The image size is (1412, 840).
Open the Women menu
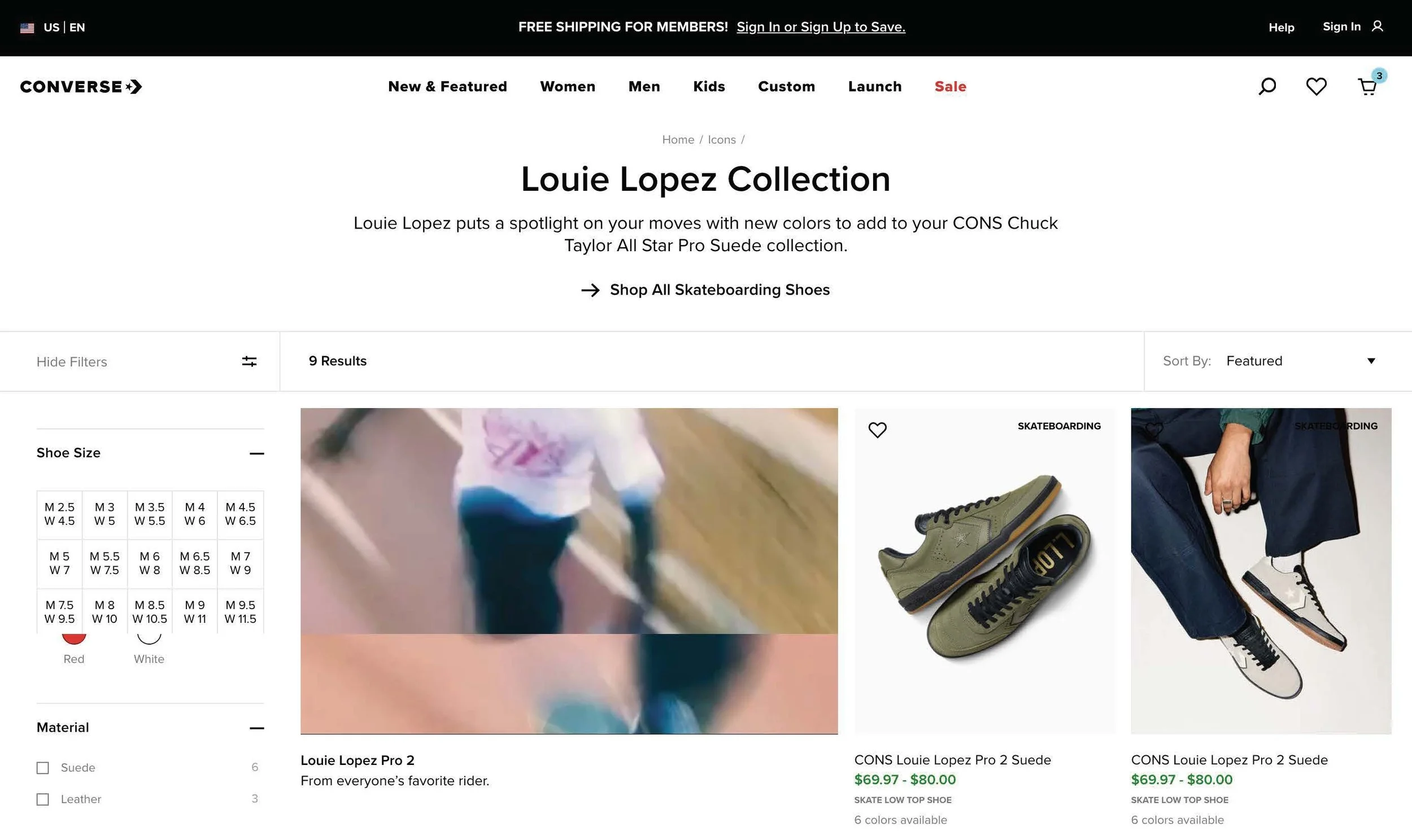pyautogui.click(x=567, y=86)
